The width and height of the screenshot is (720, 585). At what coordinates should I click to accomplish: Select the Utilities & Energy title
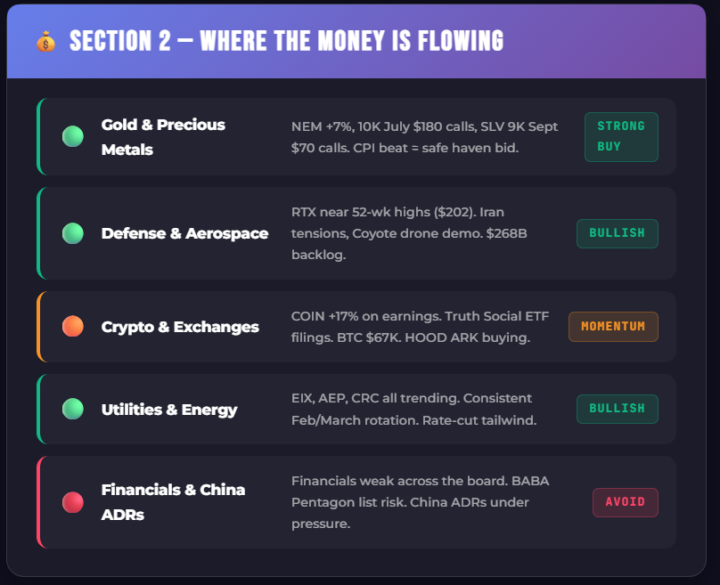point(169,409)
